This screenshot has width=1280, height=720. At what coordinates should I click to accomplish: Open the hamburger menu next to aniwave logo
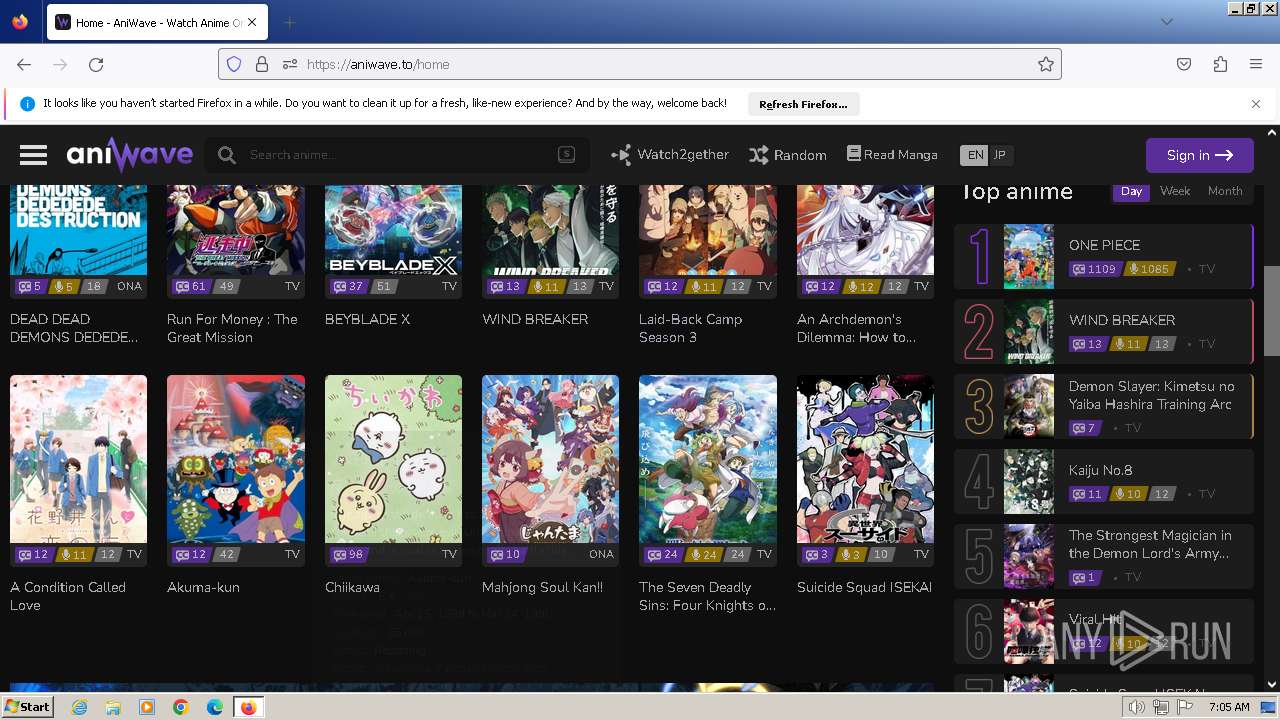click(x=33, y=155)
